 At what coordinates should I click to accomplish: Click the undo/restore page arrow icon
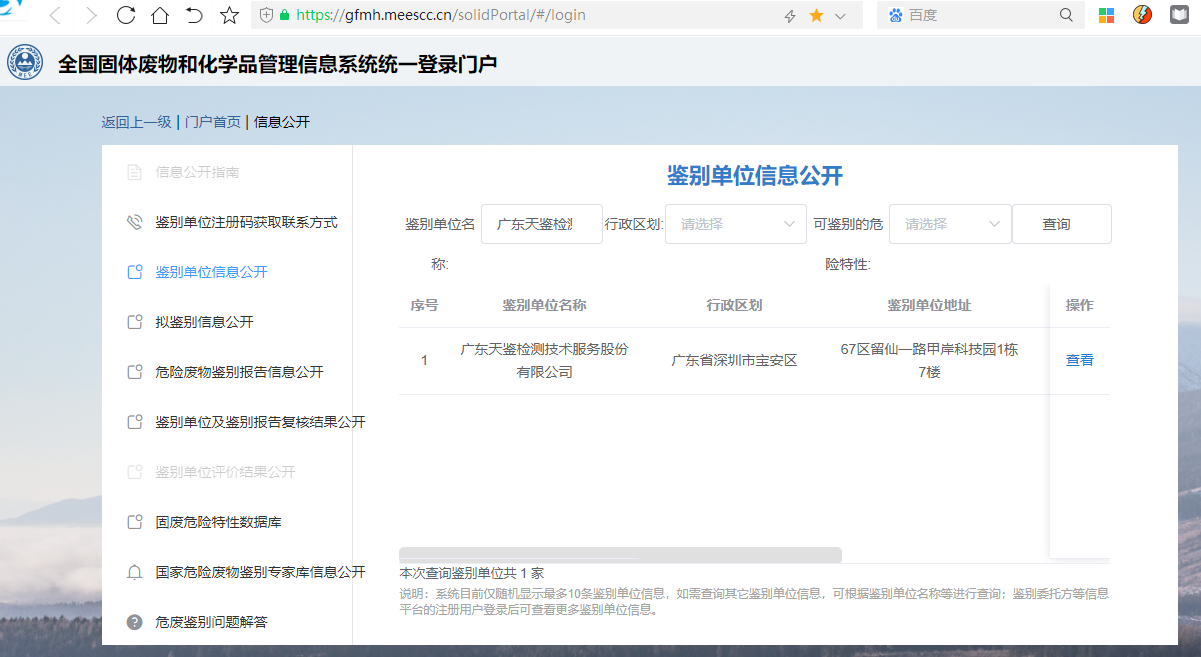(x=195, y=15)
